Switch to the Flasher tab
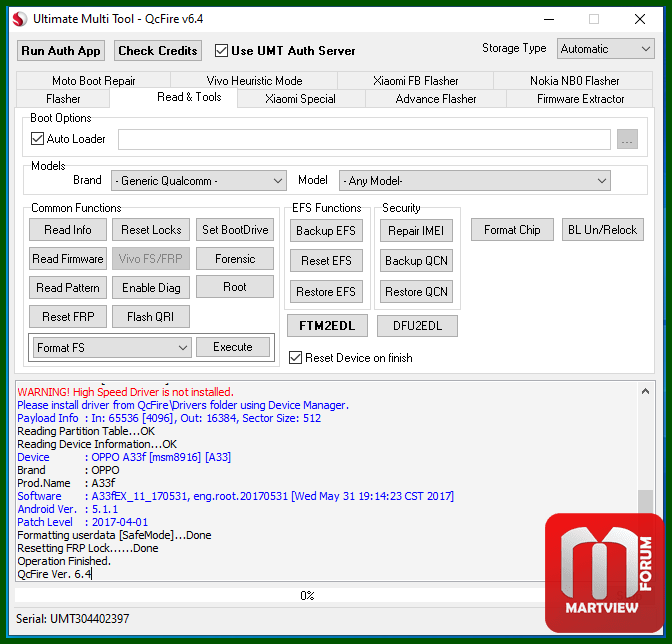 63,99
